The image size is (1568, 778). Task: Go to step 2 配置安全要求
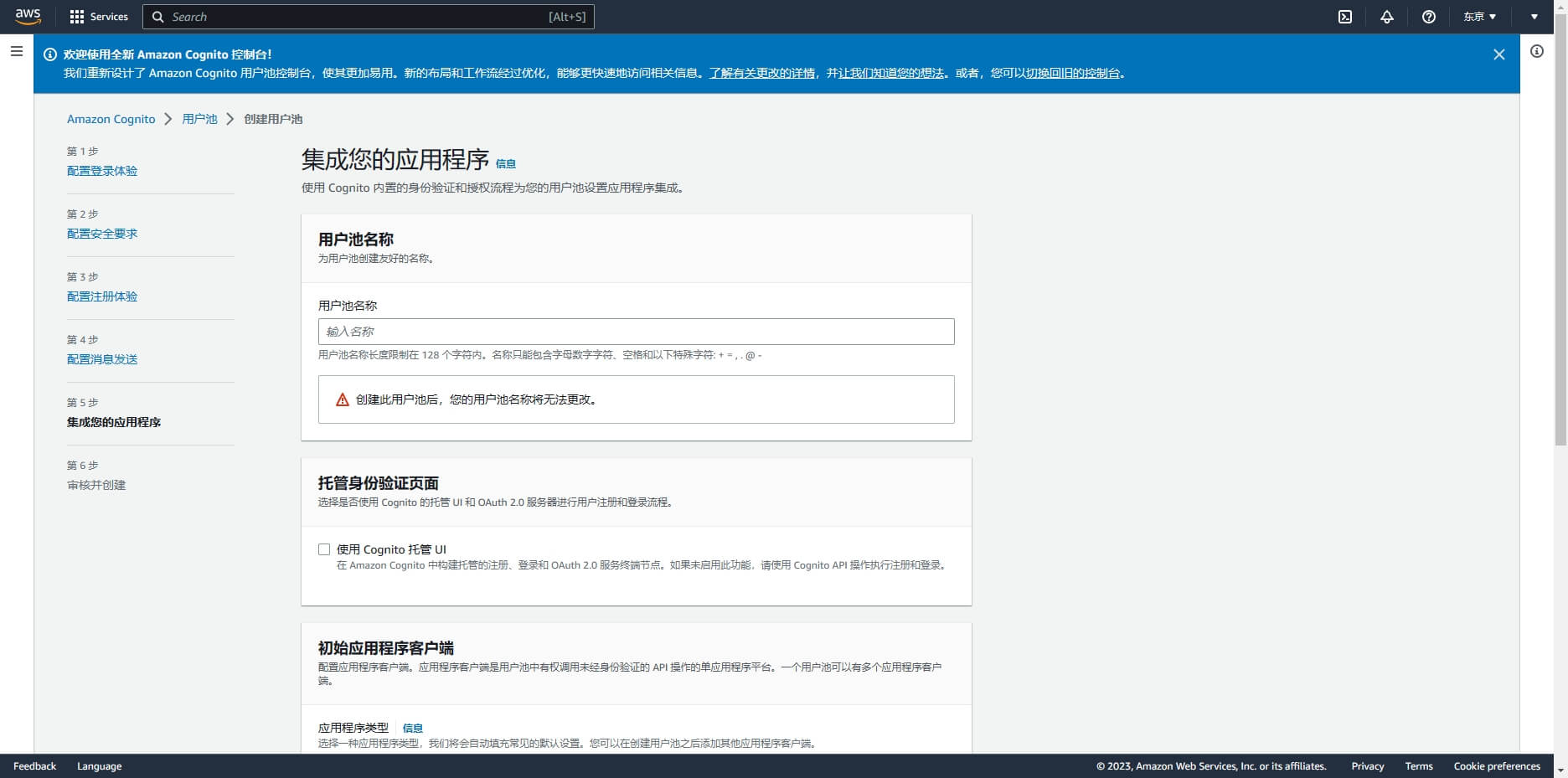tap(102, 234)
